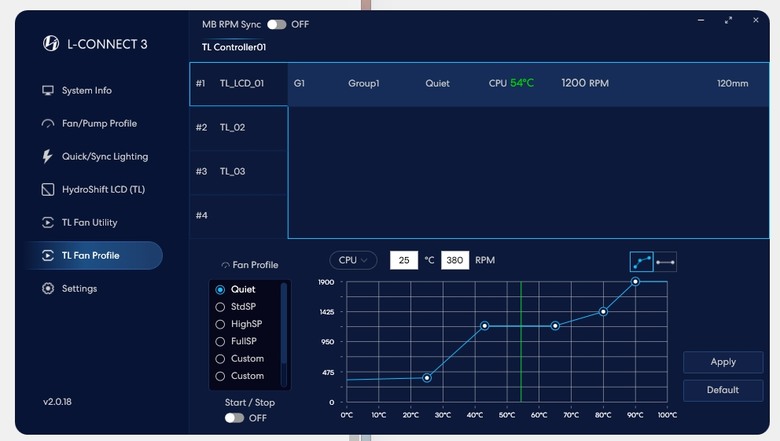
Task: Apply the fan curve changes
Action: point(723,362)
